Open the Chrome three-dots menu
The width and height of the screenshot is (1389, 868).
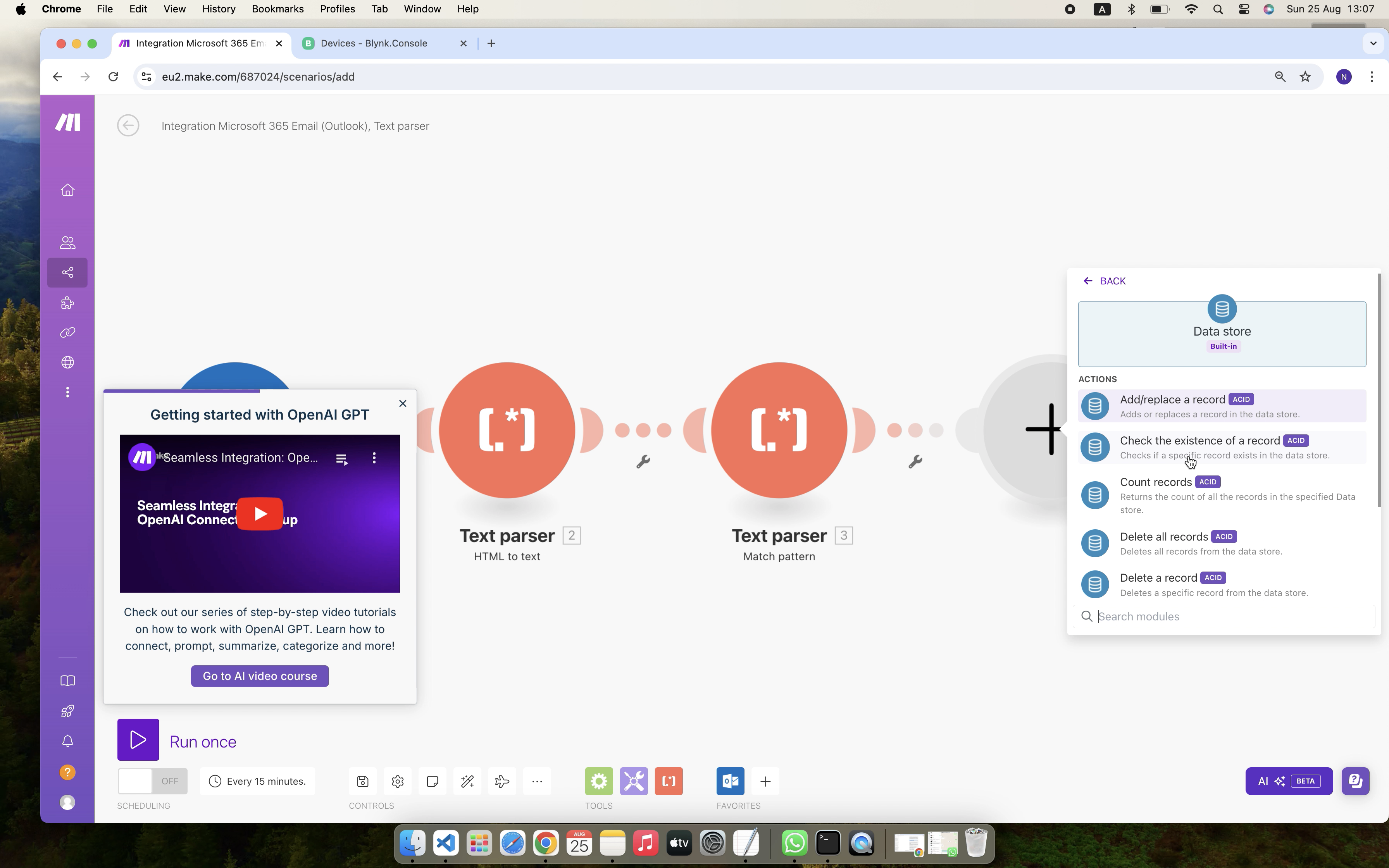[1372, 77]
